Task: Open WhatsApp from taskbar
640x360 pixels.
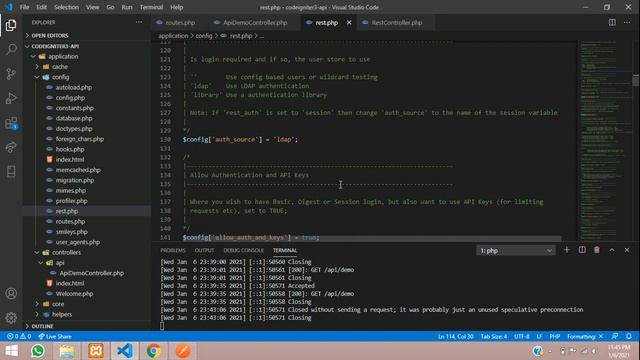Action: tap(38, 351)
